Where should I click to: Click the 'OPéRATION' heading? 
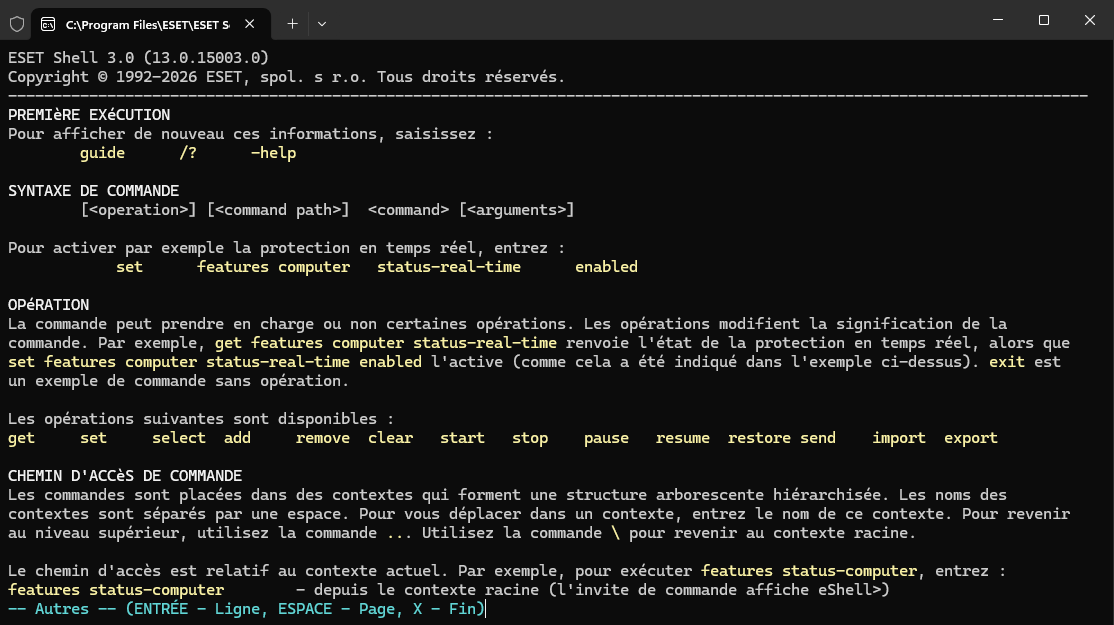(48, 305)
